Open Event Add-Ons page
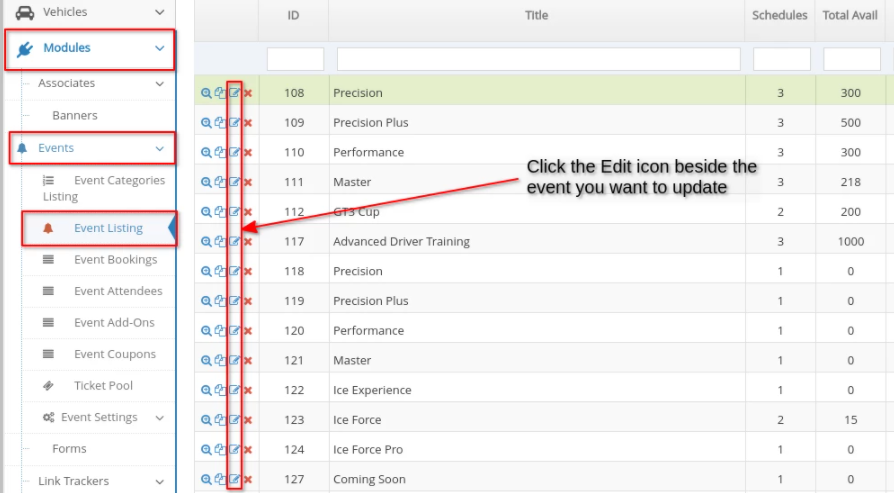Screen dimensions: 894x493 coord(114,323)
